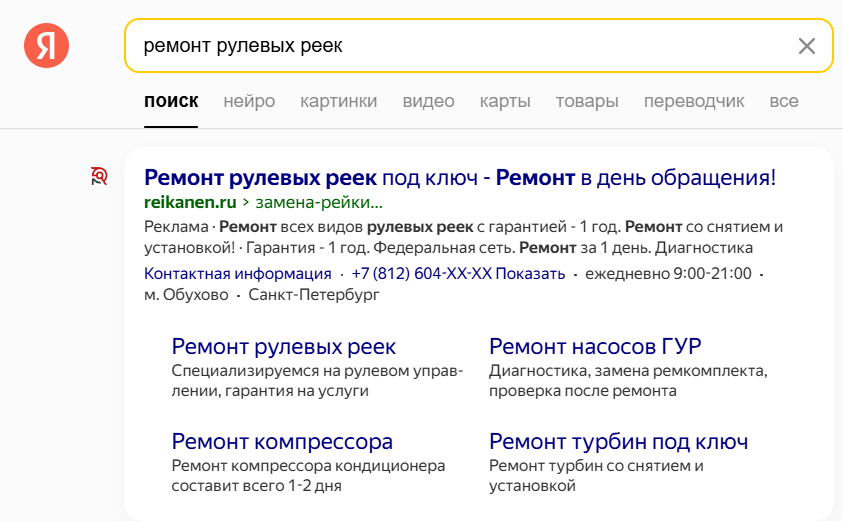
Task: Clear the search query with X icon
Action: [x=806, y=46]
